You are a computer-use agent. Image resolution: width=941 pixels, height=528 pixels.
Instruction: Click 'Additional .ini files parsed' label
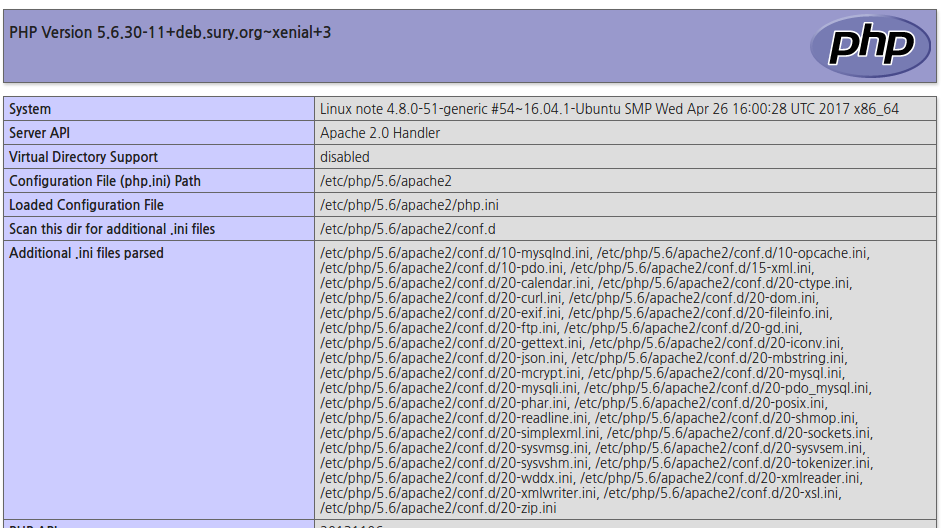point(86,253)
